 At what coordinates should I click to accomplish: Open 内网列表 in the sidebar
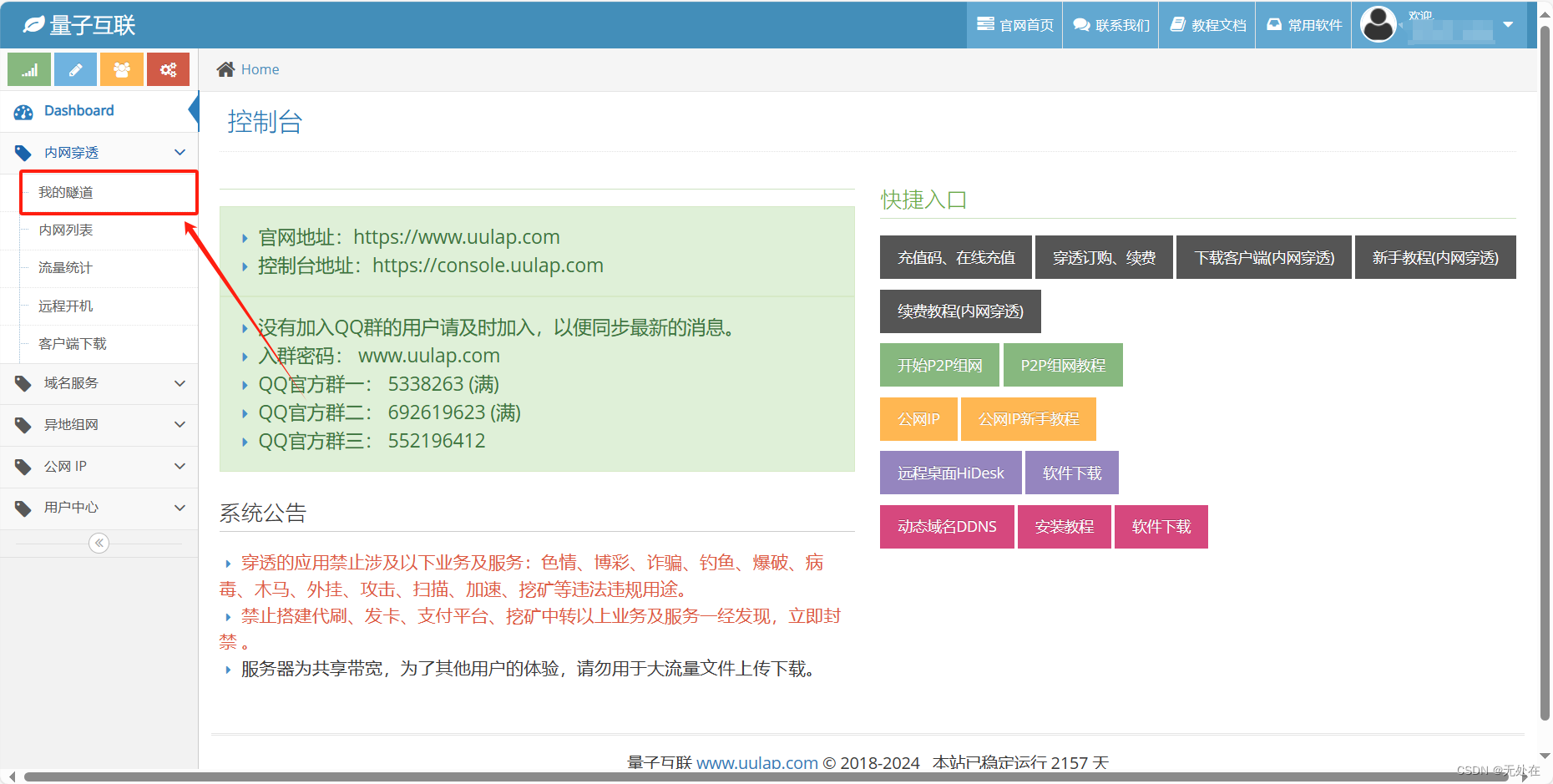[x=109, y=230]
